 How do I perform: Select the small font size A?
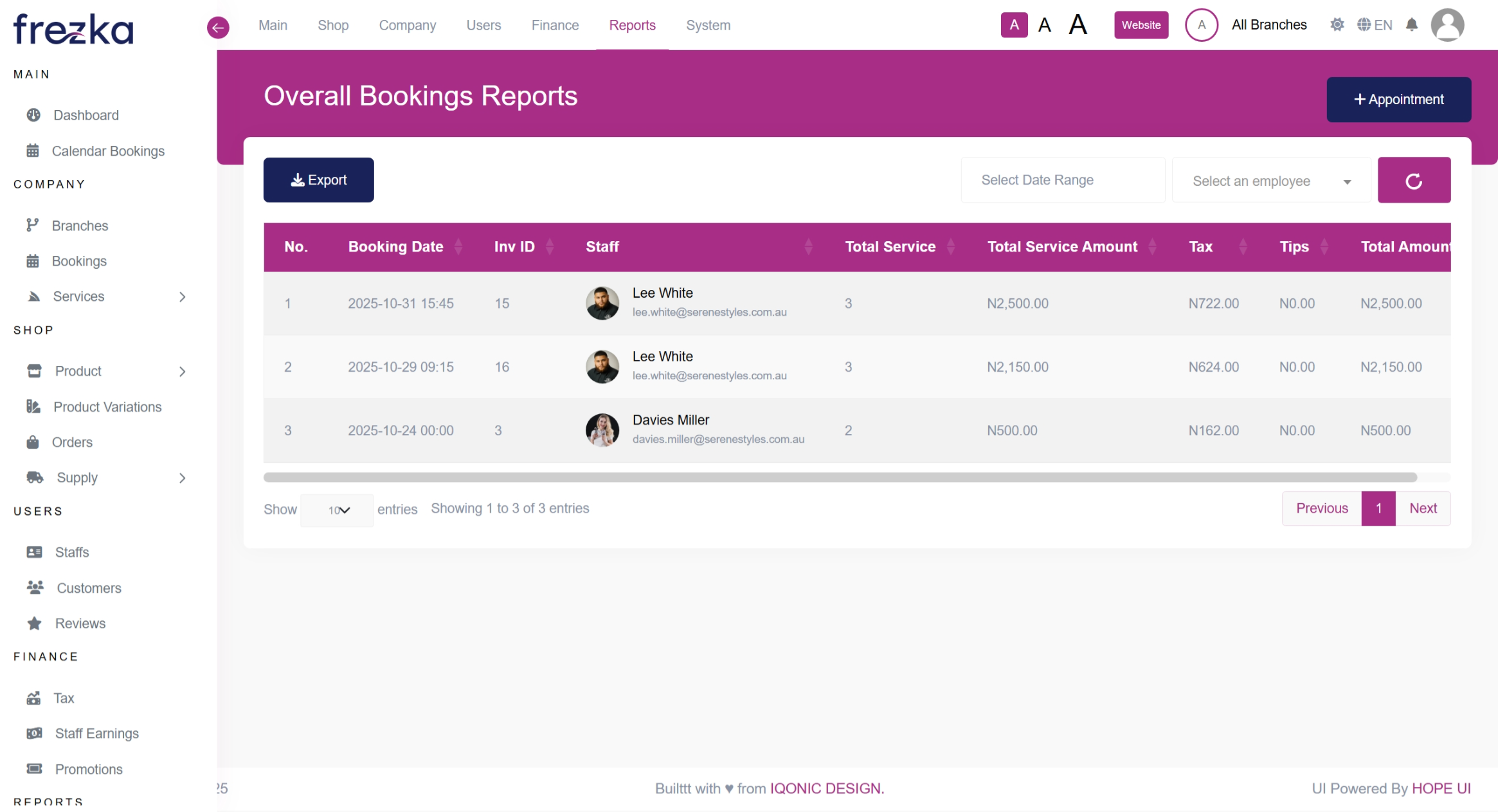point(1014,25)
